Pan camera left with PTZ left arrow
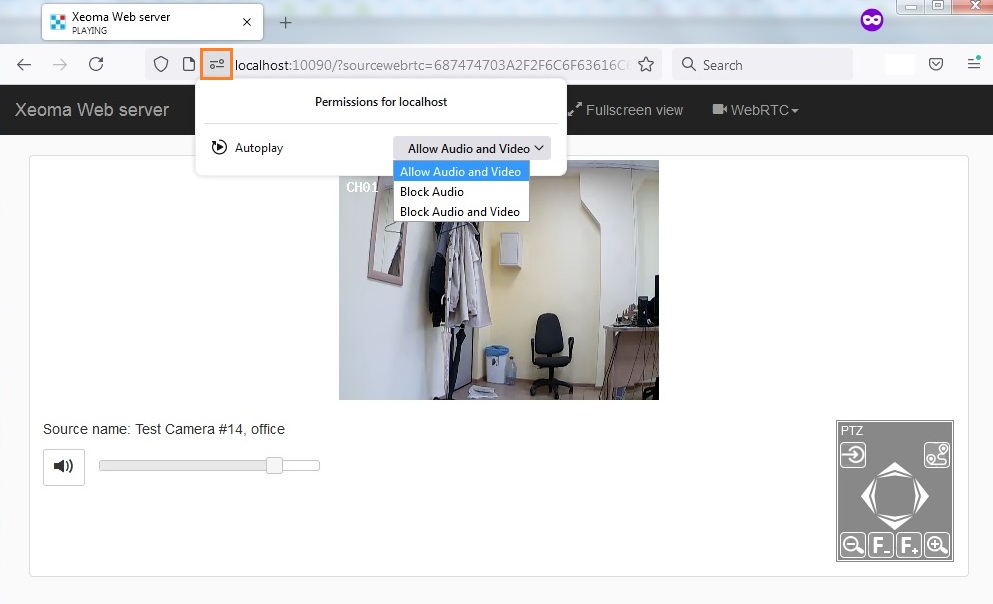 point(868,496)
